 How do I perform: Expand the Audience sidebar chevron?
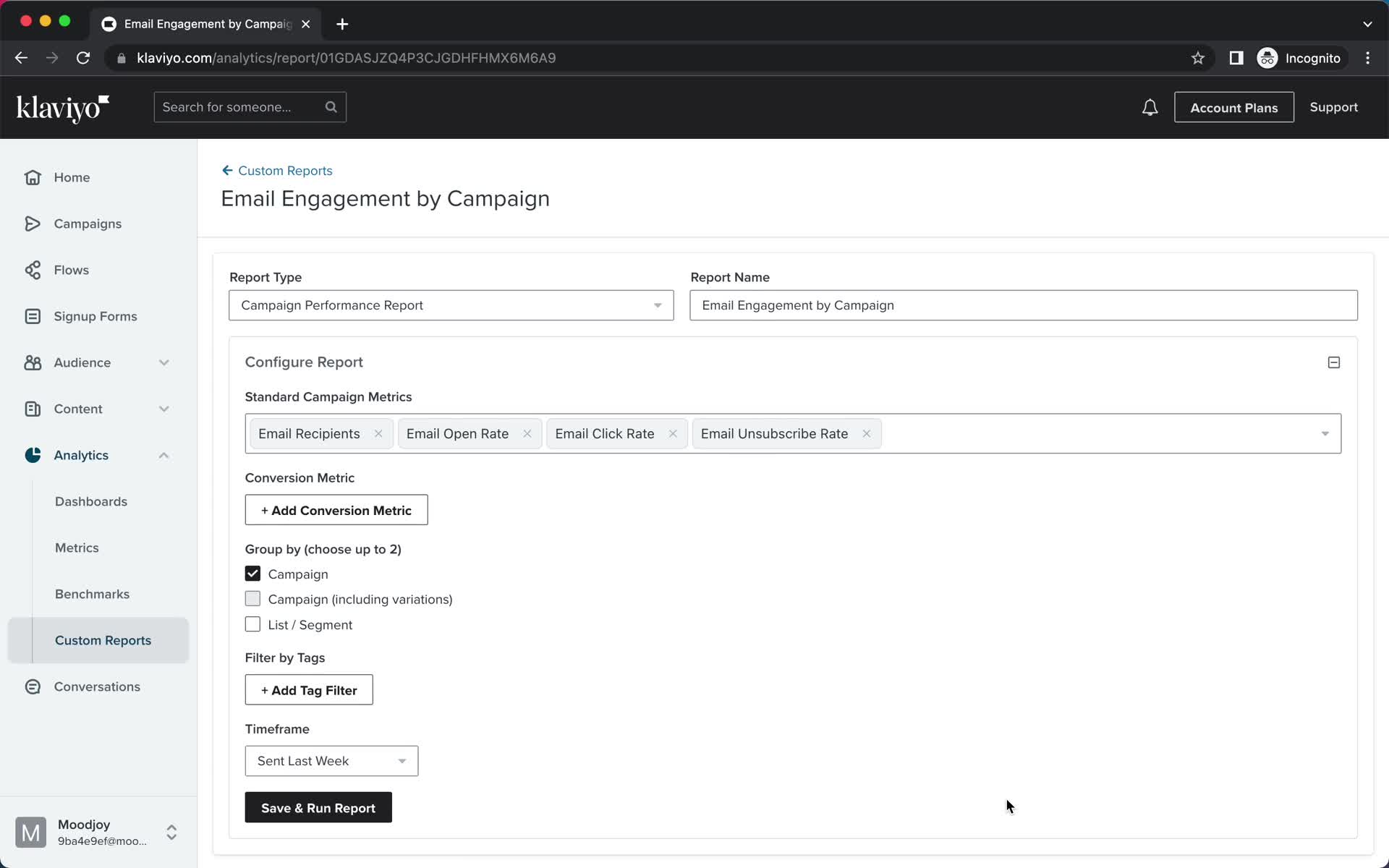click(x=164, y=362)
